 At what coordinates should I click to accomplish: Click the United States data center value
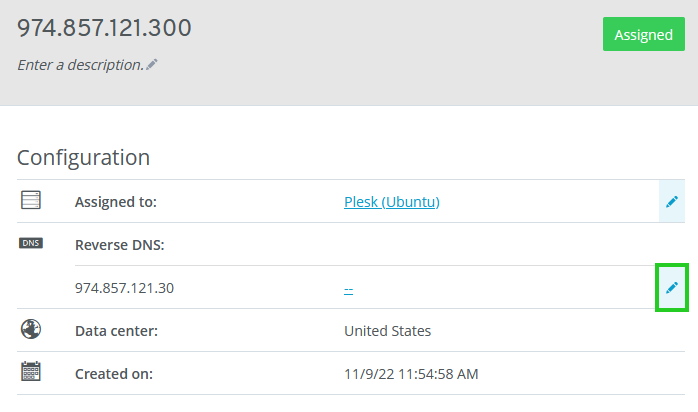[388, 331]
